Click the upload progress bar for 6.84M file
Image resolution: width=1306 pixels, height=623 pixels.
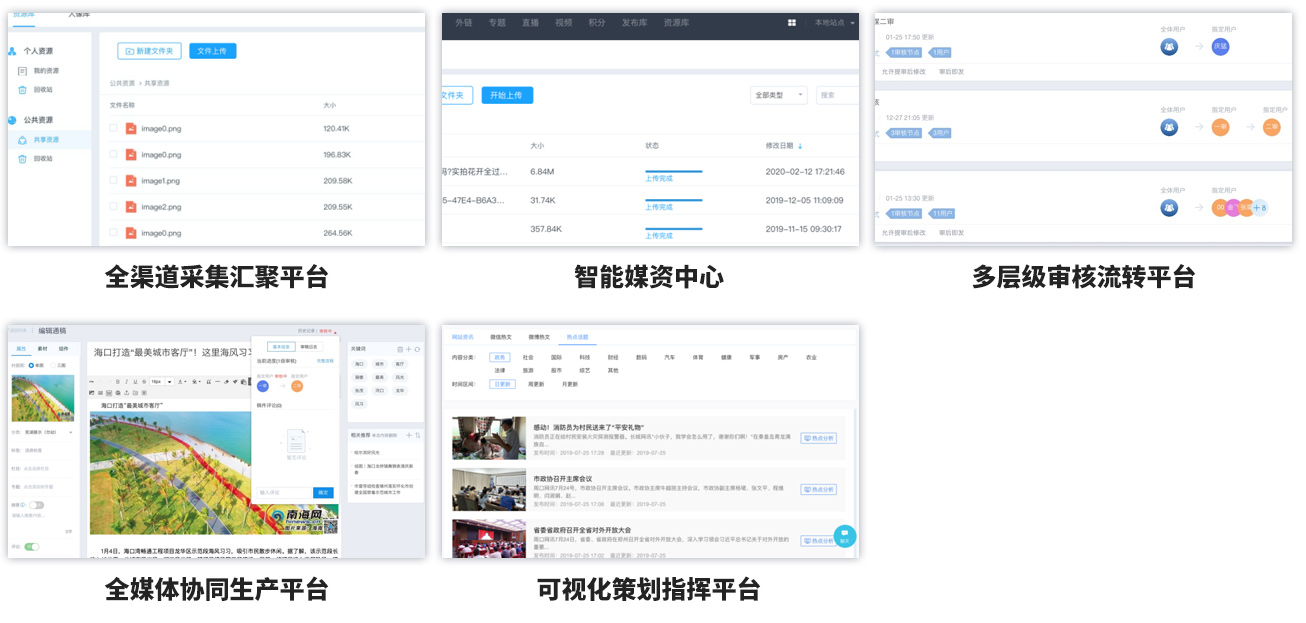pyautogui.click(x=673, y=171)
